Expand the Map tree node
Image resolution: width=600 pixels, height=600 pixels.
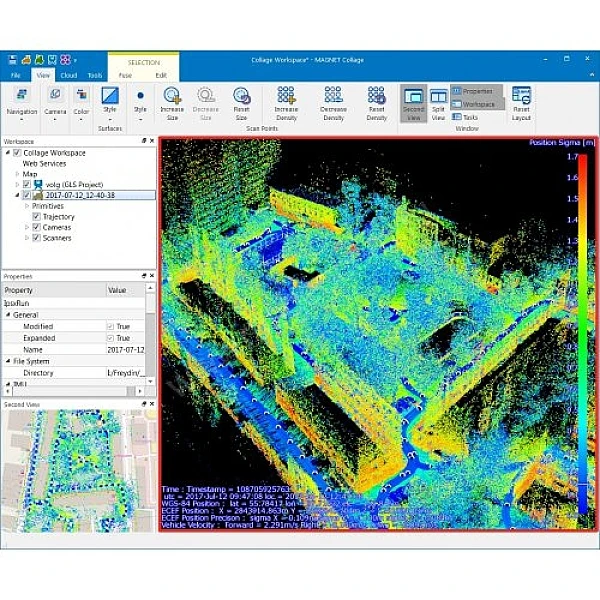[17, 173]
